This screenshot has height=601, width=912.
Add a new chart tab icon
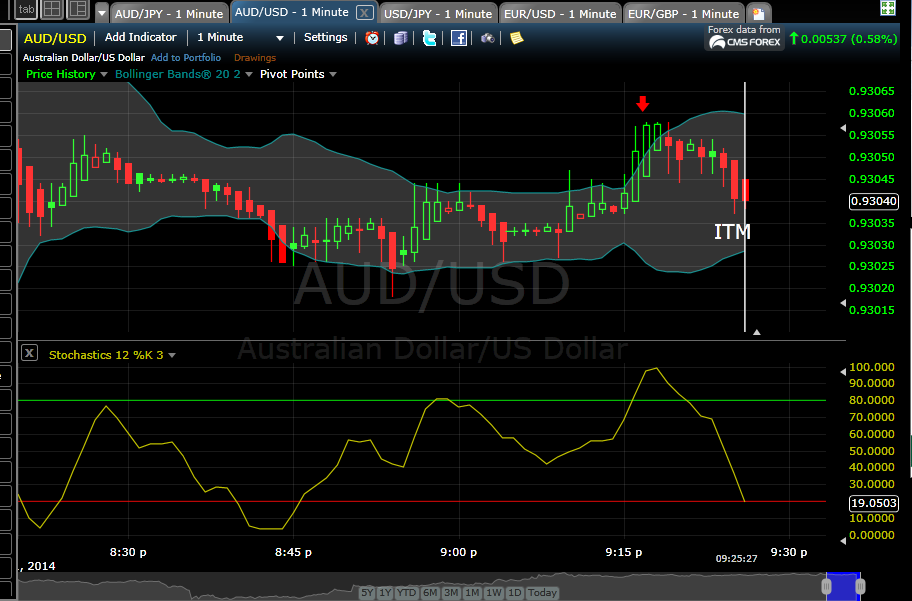pos(758,13)
